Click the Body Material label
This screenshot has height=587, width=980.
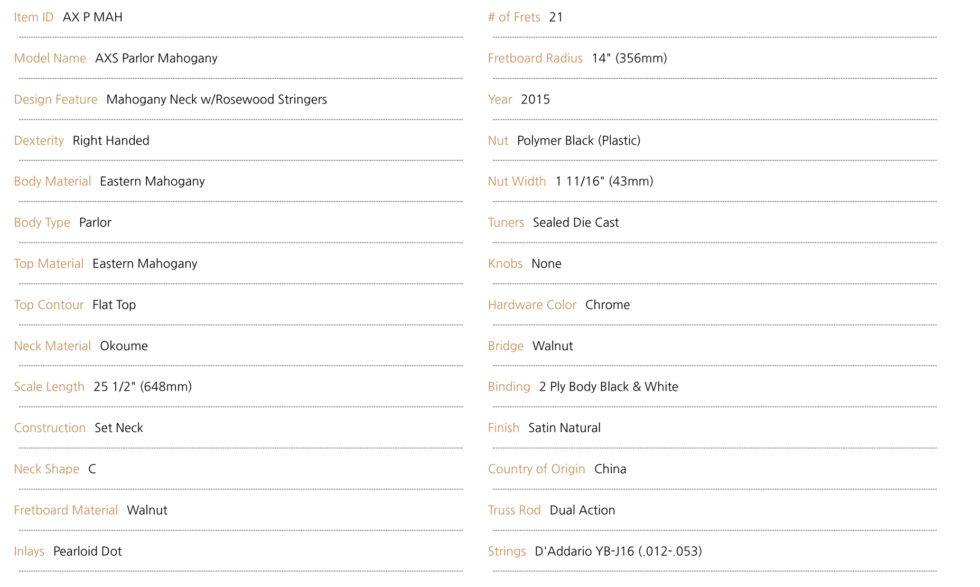click(x=52, y=181)
